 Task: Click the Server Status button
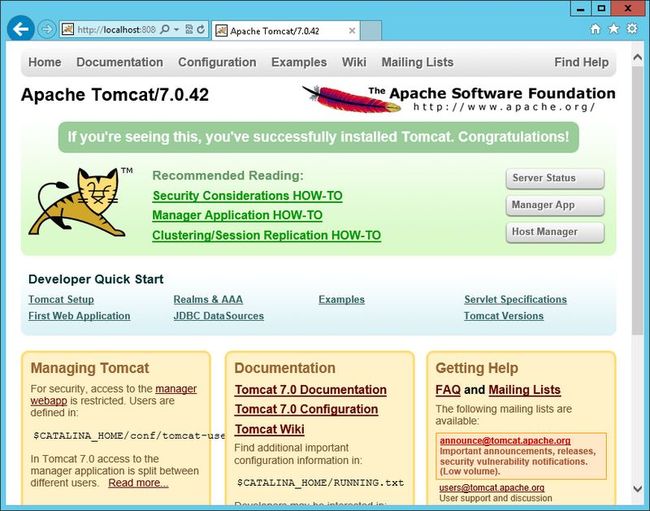555,179
